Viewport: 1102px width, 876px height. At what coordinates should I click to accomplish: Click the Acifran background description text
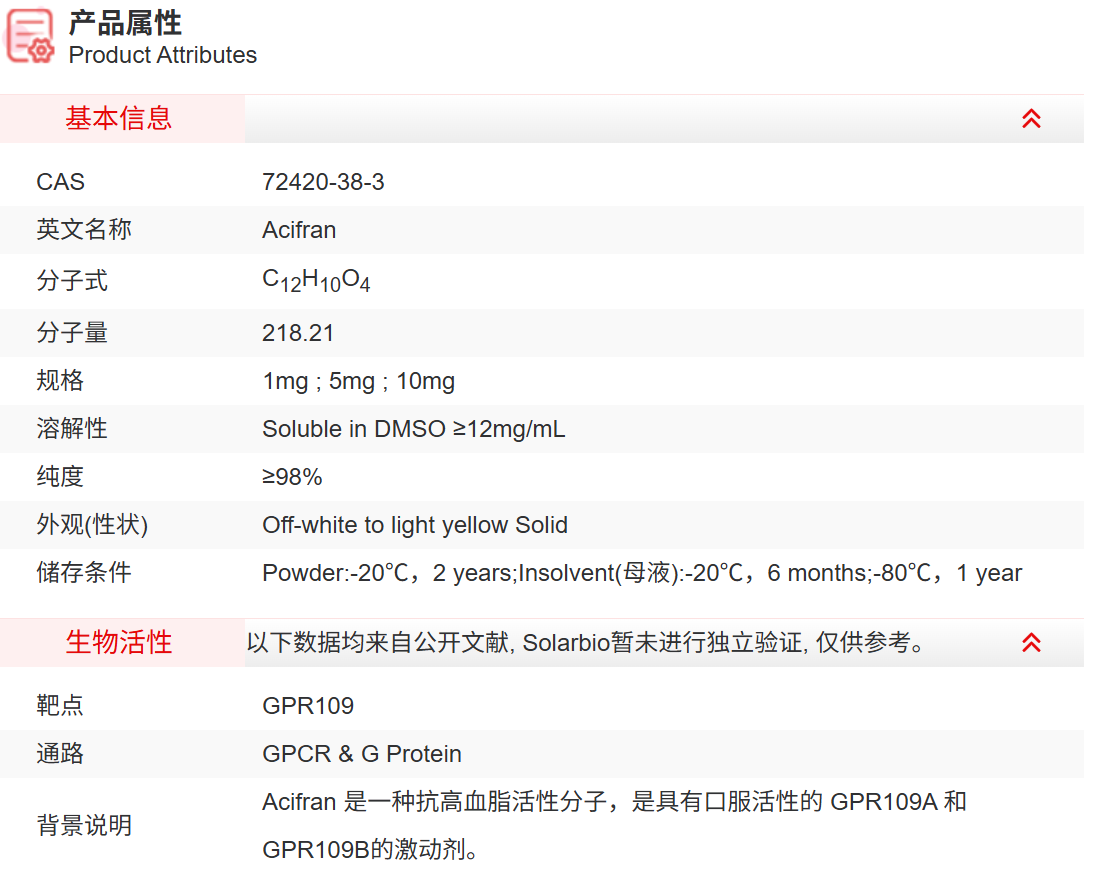pos(613,802)
